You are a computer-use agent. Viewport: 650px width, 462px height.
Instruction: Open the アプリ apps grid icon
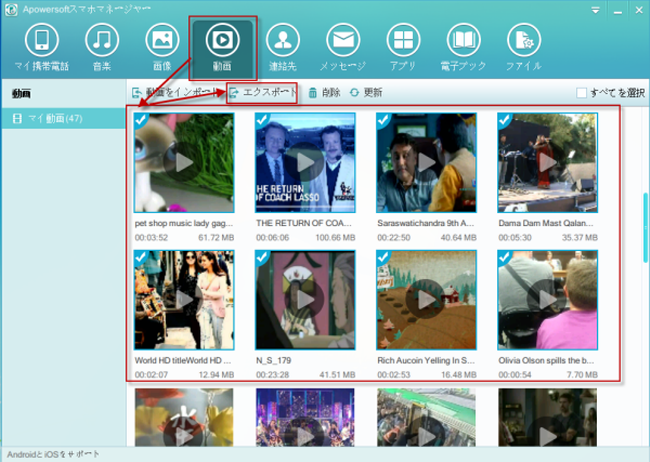pyautogui.click(x=403, y=40)
